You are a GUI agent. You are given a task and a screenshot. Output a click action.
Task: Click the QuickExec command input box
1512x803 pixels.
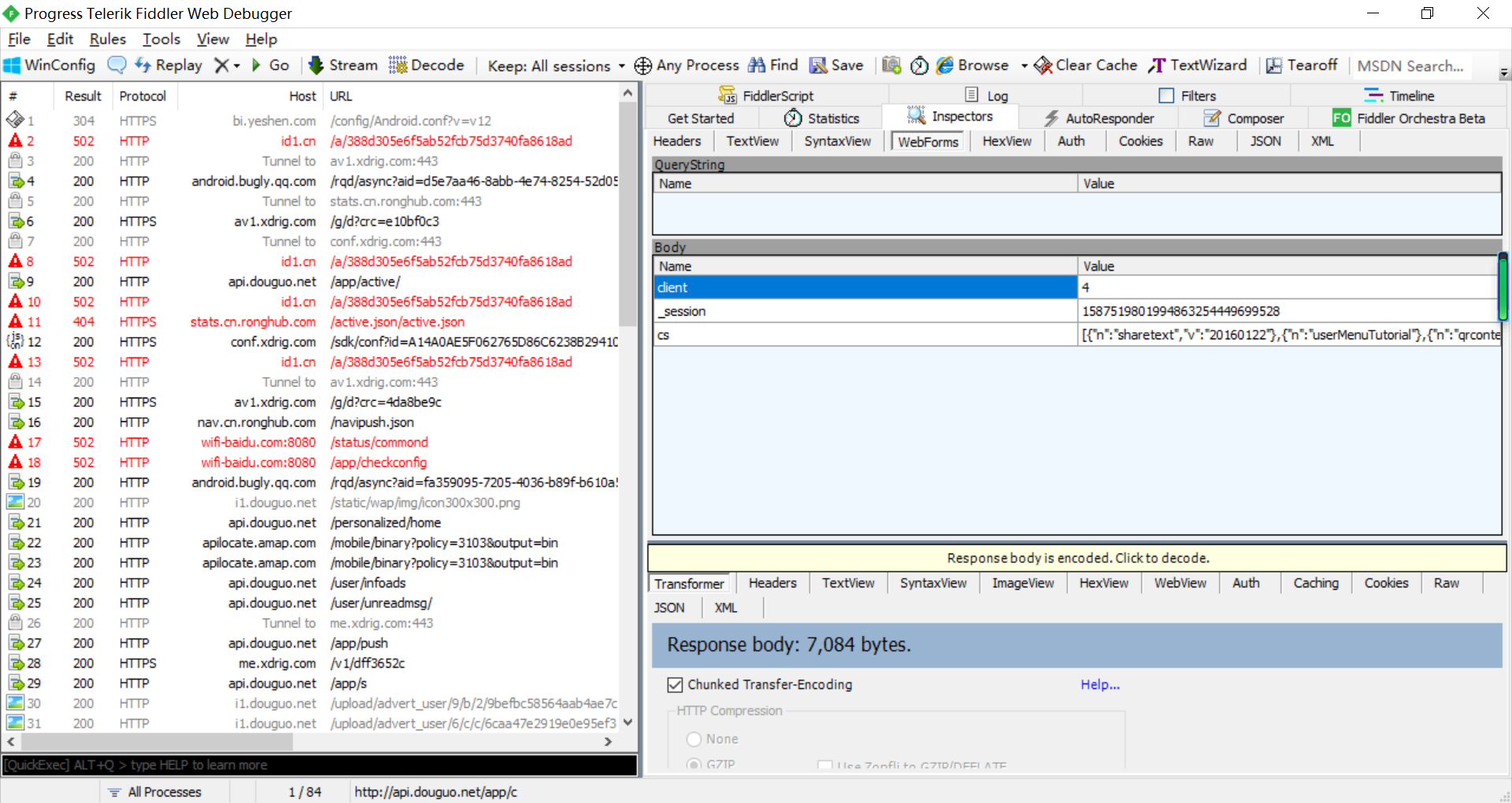[x=320, y=764]
